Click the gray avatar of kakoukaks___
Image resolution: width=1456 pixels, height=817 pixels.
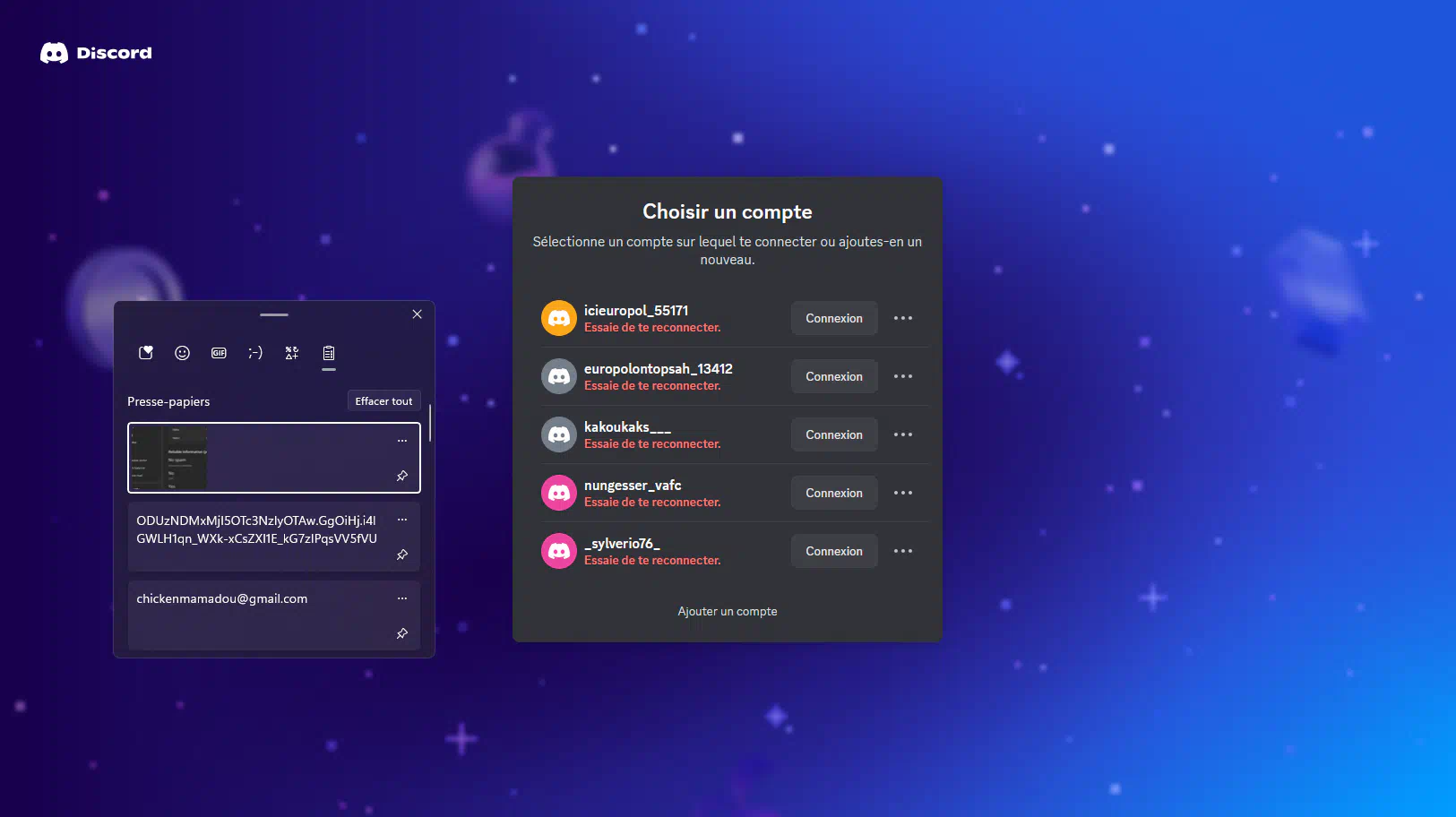click(x=559, y=434)
